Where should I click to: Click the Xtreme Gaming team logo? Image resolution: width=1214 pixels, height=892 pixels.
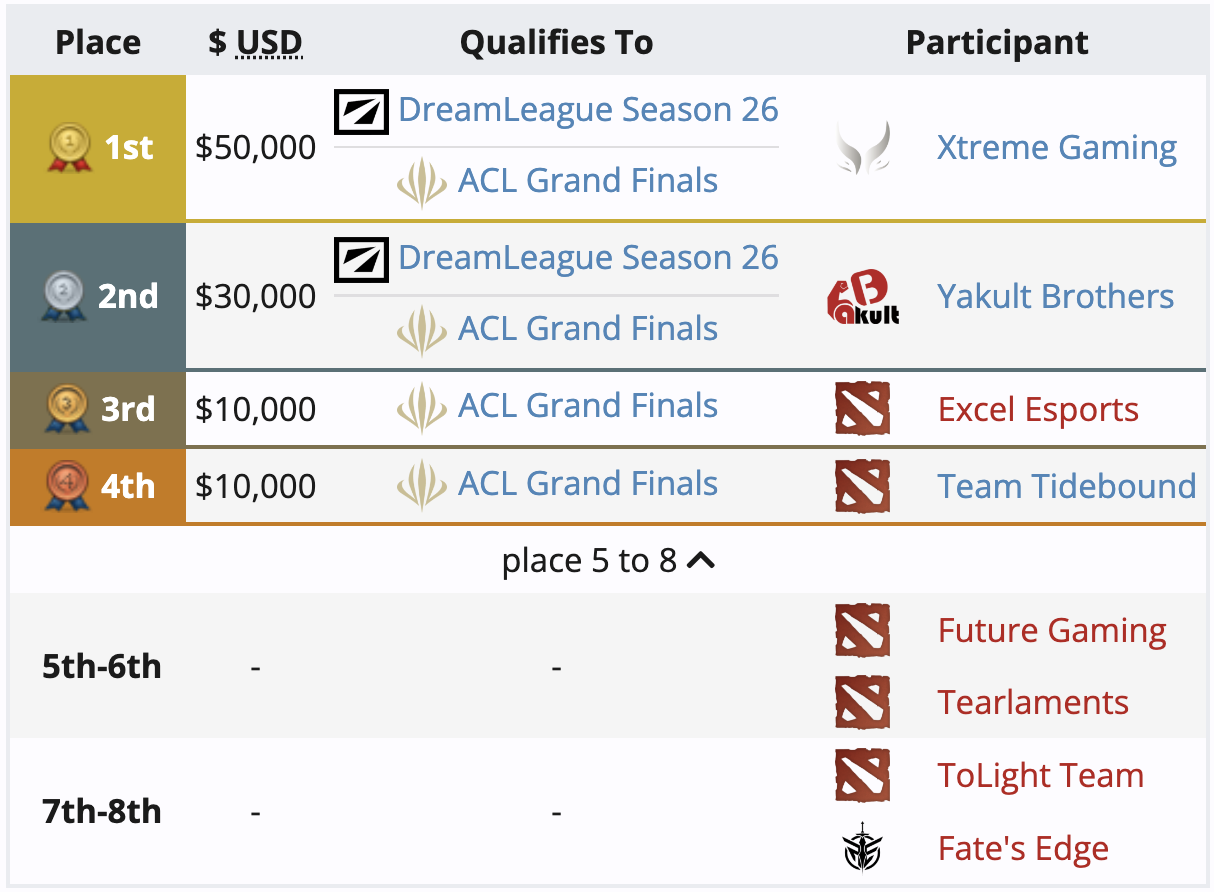[862, 148]
